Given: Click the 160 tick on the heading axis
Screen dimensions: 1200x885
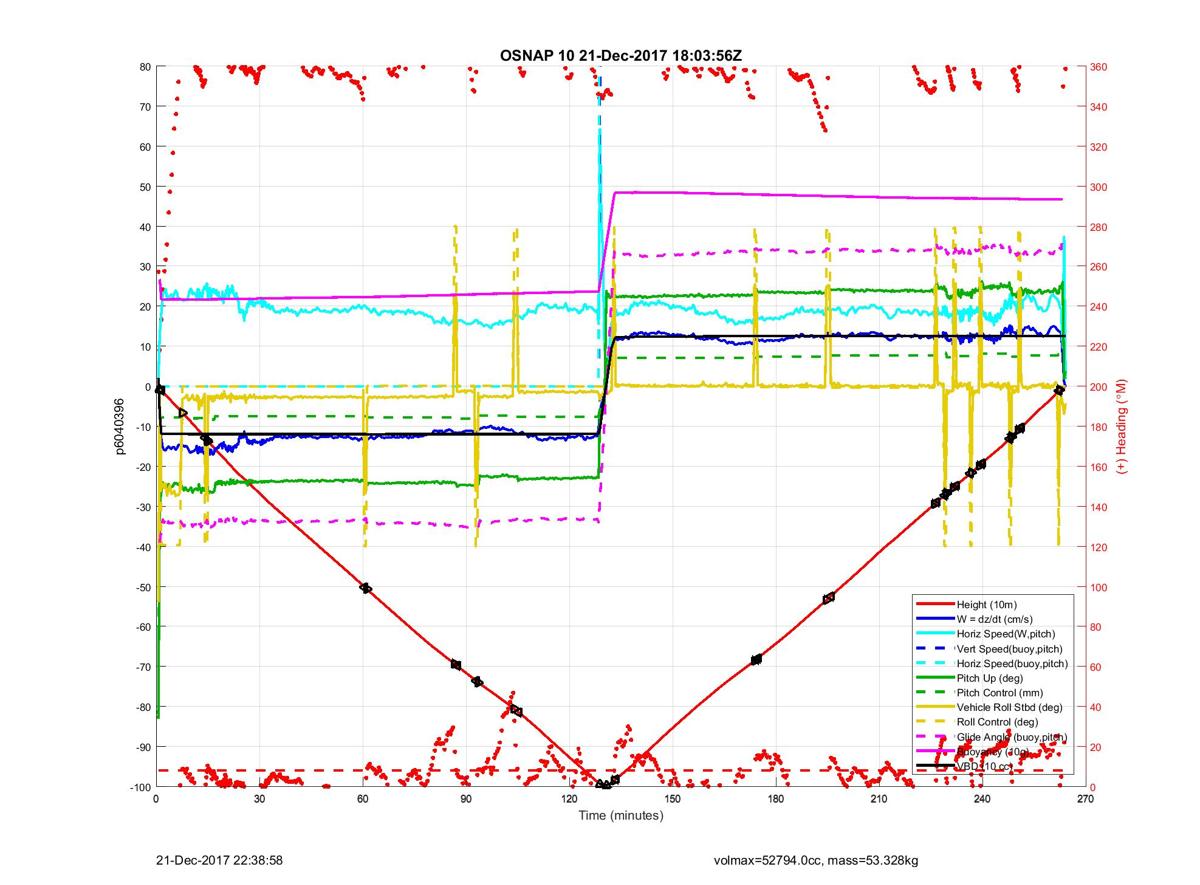Looking at the screenshot, I should point(1099,467).
